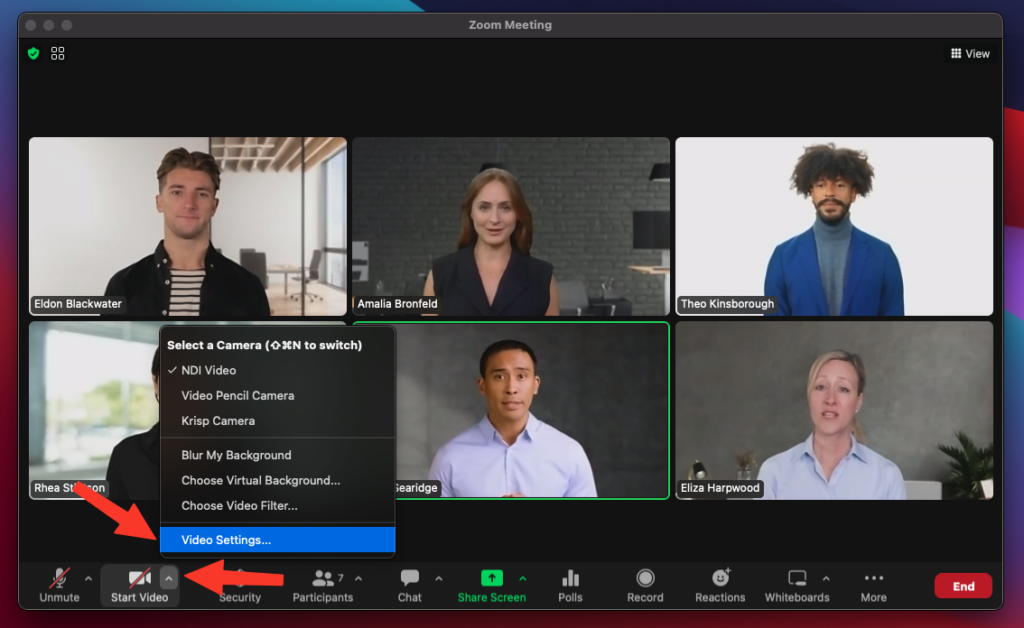Open Choose Video Filter...

278,506
